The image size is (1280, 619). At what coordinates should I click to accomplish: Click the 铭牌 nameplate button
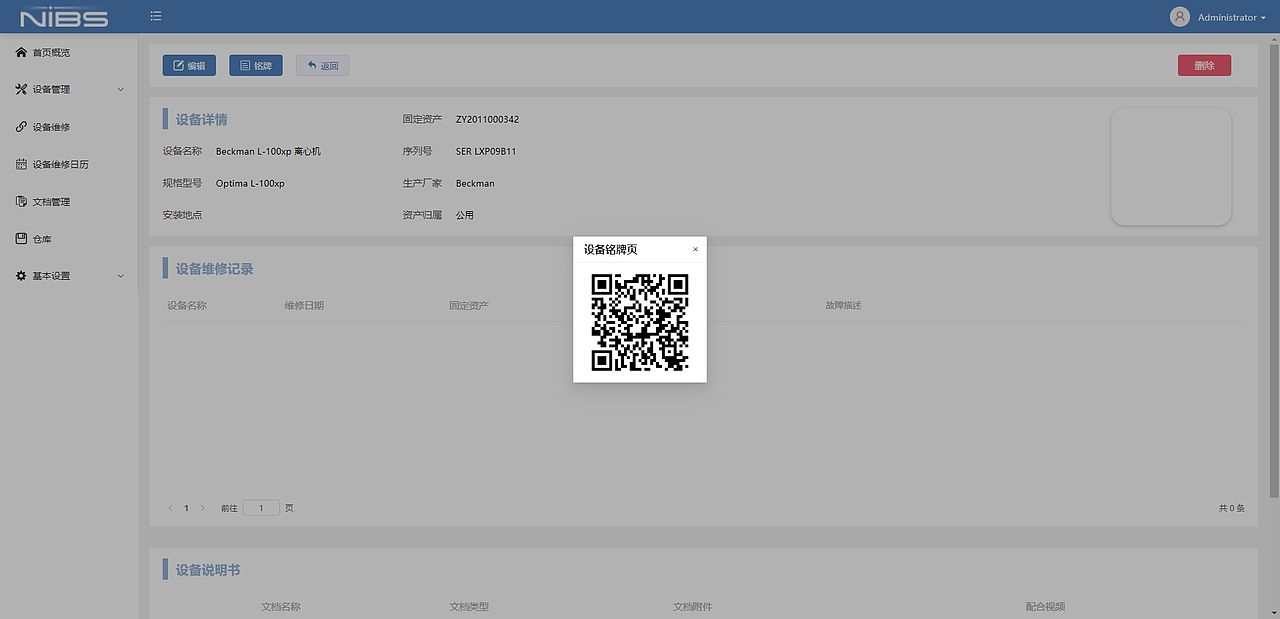[256, 65]
